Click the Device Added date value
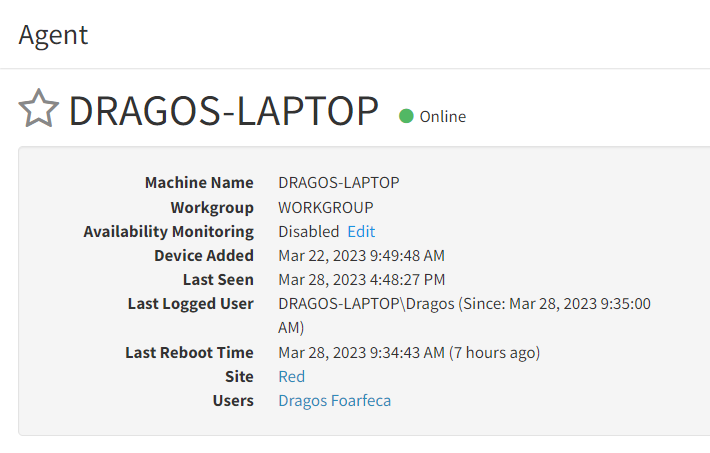The width and height of the screenshot is (710, 453). 361,256
